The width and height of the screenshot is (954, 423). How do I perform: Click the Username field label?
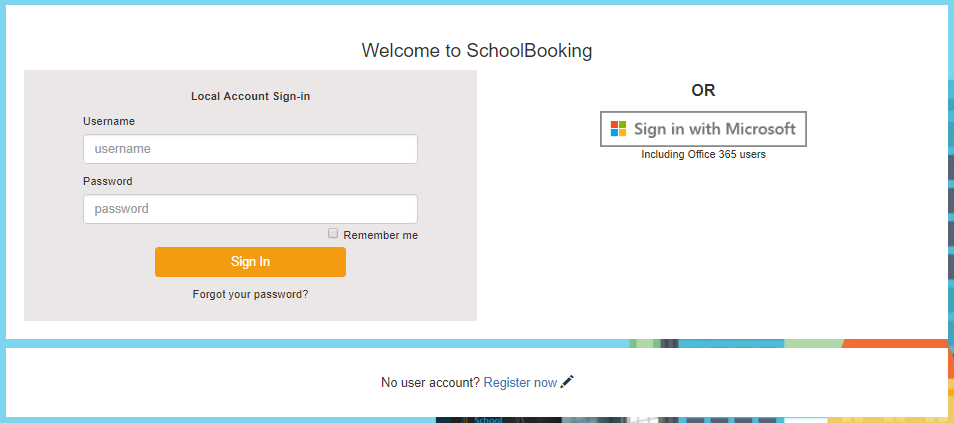pos(108,121)
